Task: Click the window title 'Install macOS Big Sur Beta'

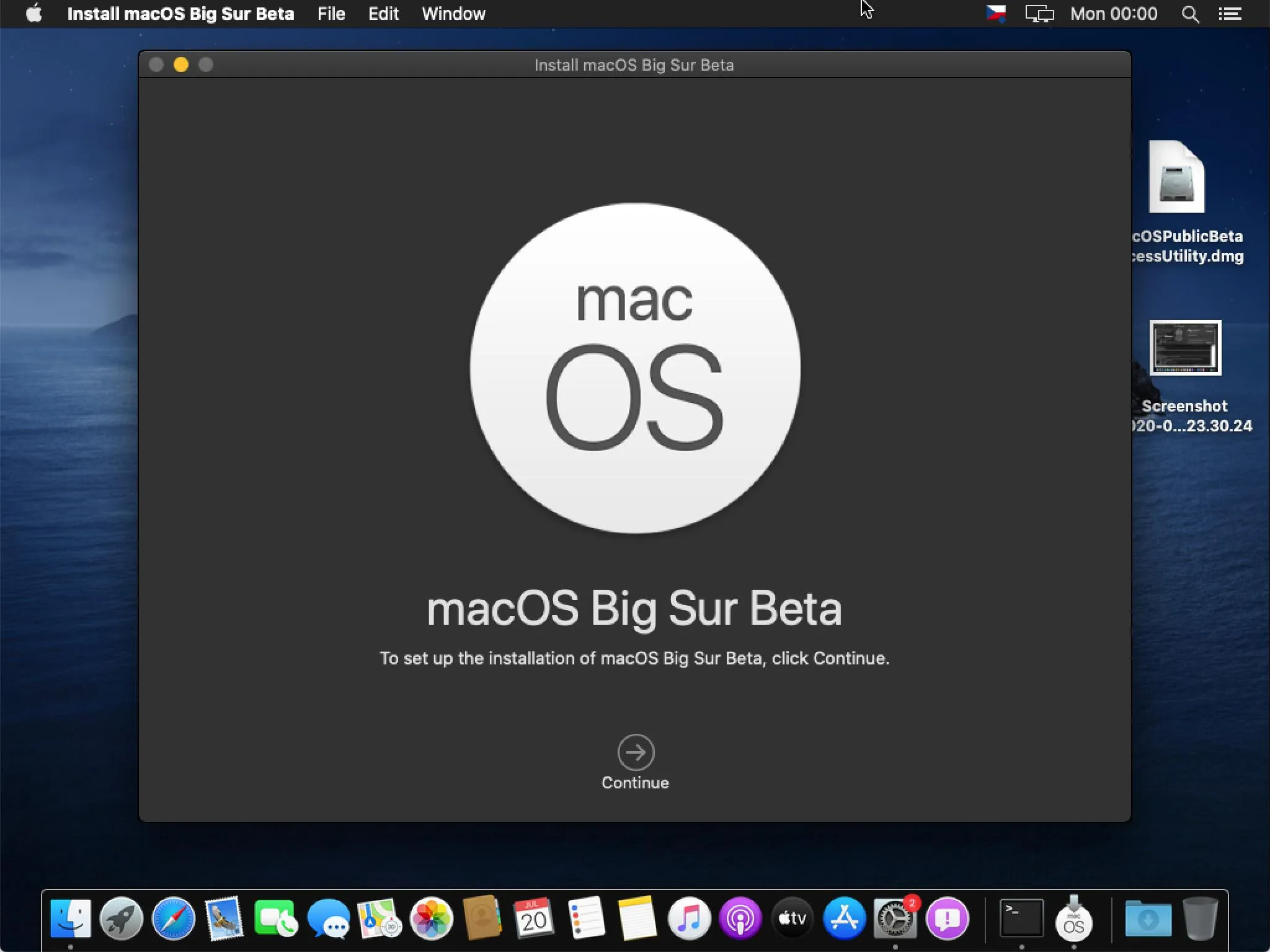Action: pyautogui.click(x=634, y=65)
